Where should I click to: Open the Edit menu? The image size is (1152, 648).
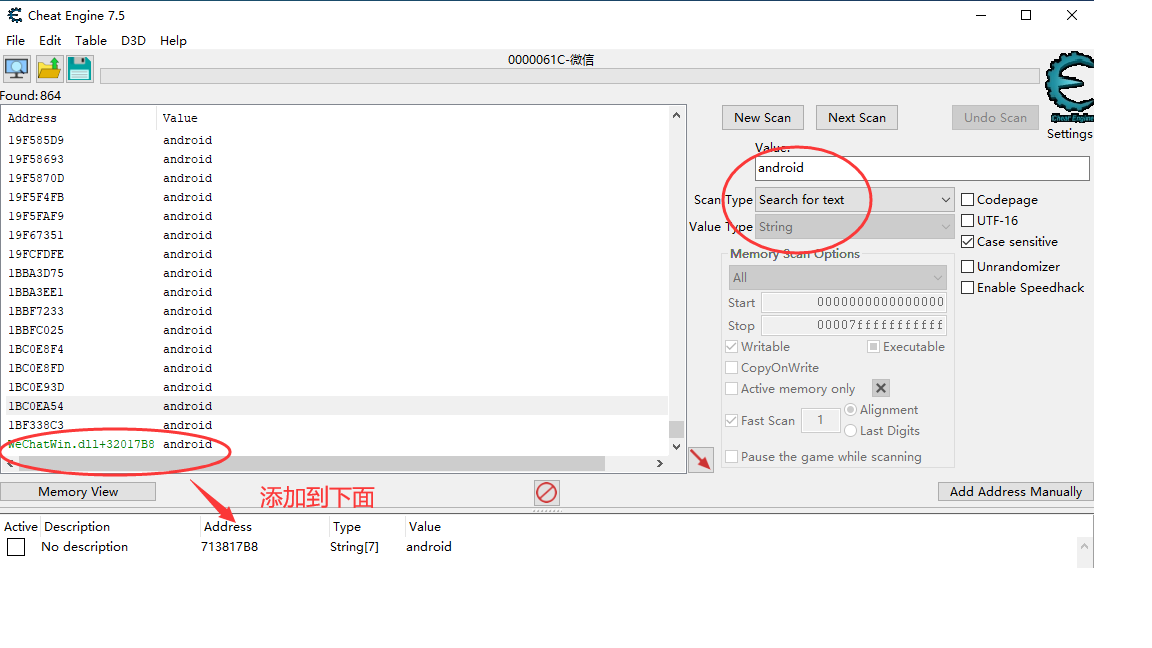(50, 40)
